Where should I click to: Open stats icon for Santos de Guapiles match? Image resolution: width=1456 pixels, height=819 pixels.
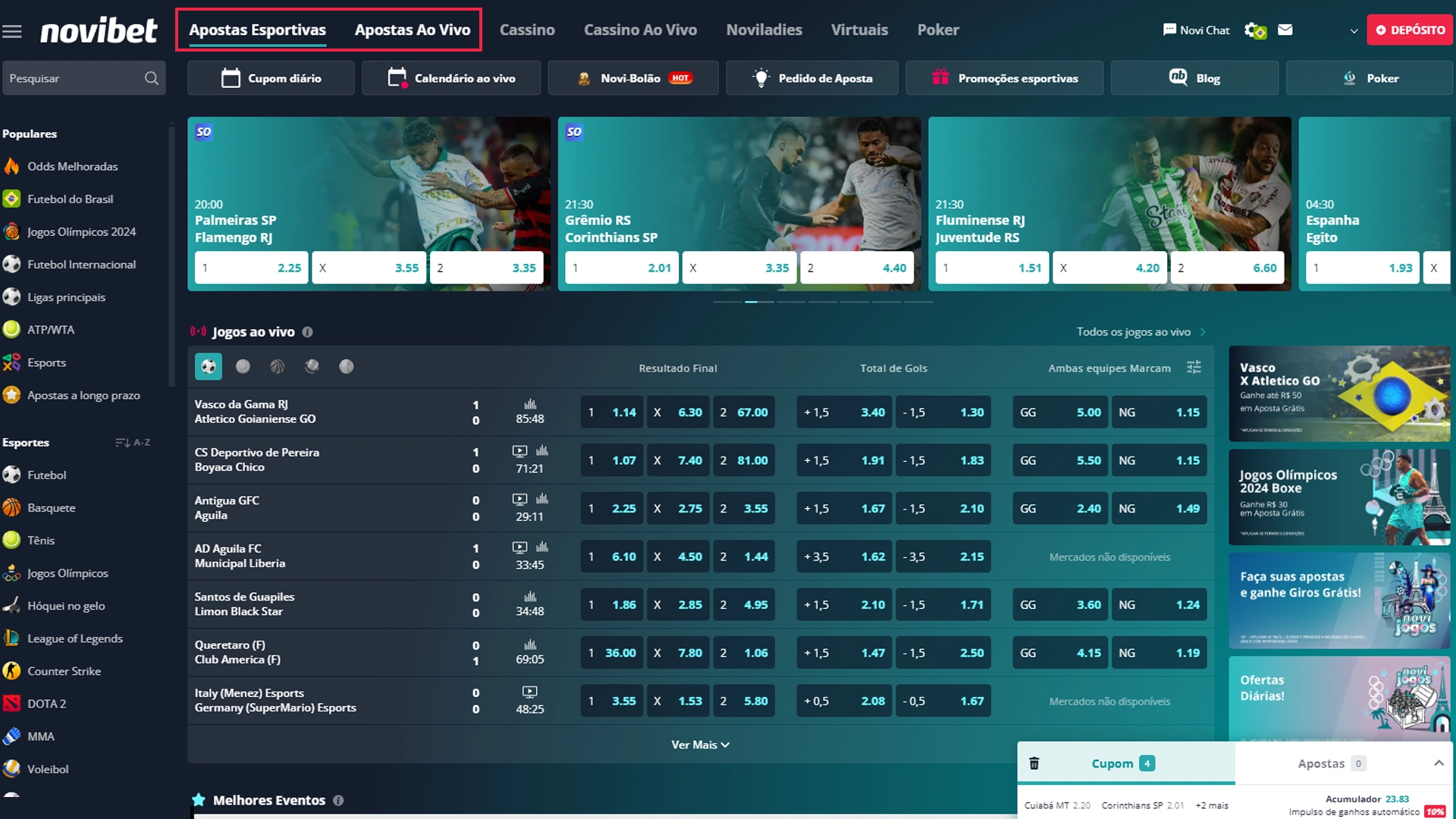[530, 597]
